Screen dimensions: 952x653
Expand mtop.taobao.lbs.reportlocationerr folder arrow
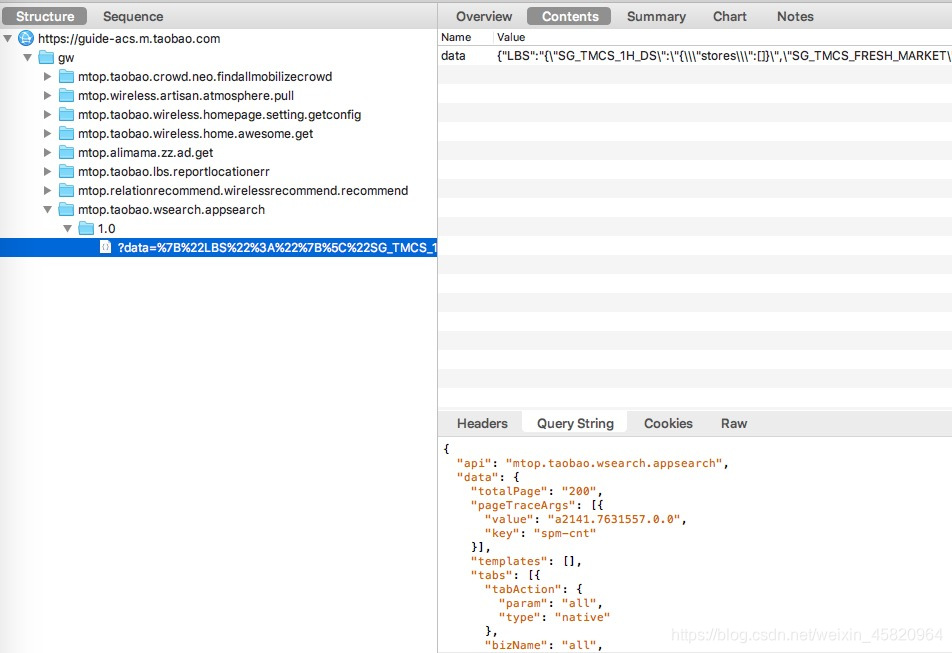click(x=47, y=172)
